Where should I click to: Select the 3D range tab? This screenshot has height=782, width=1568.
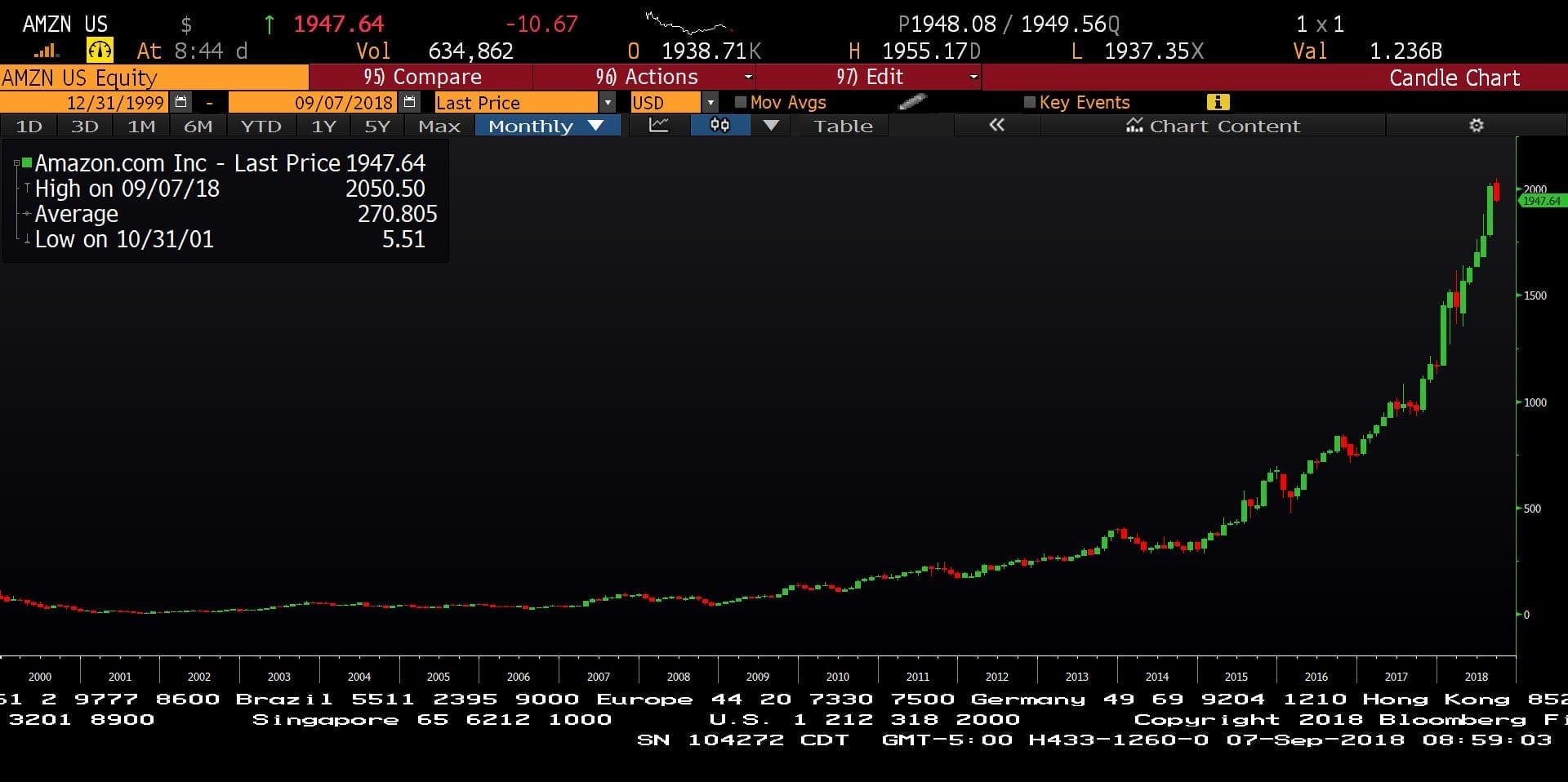(85, 126)
